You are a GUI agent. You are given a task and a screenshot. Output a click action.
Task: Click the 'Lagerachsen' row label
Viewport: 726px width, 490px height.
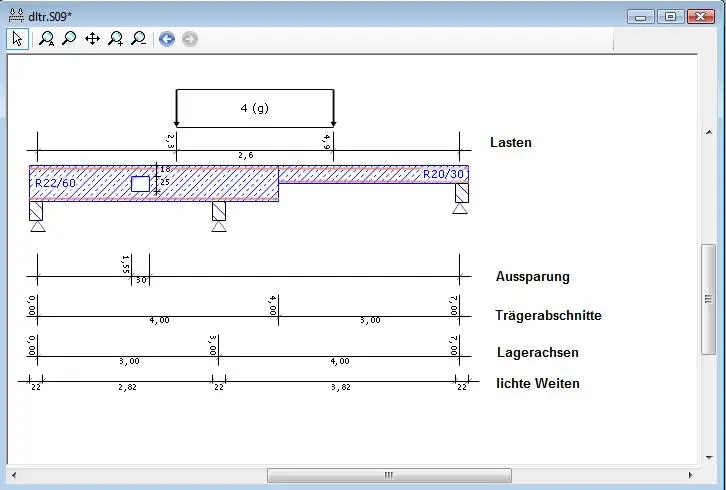coord(538,352)
